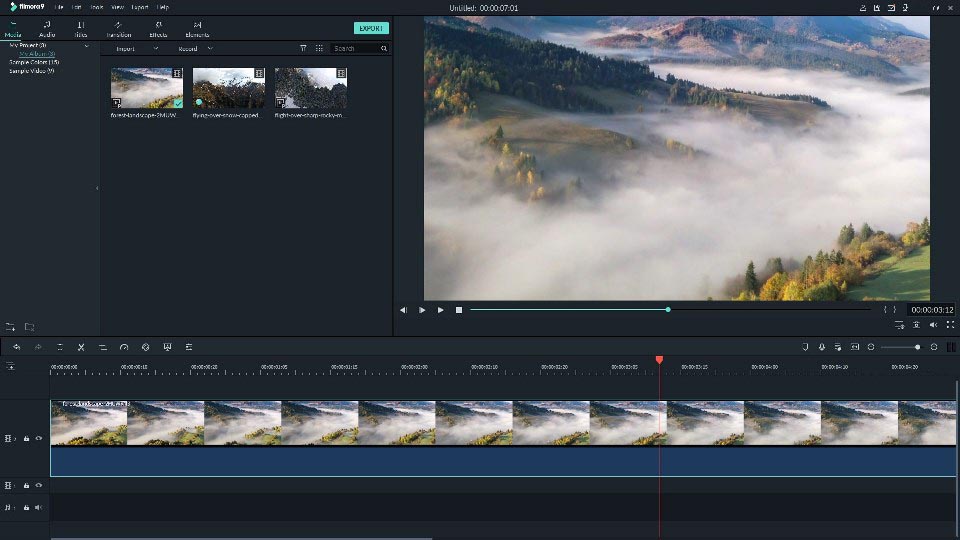
Task: Open the Edit menu
Action: pyautogui.click(x=77, y=7)
